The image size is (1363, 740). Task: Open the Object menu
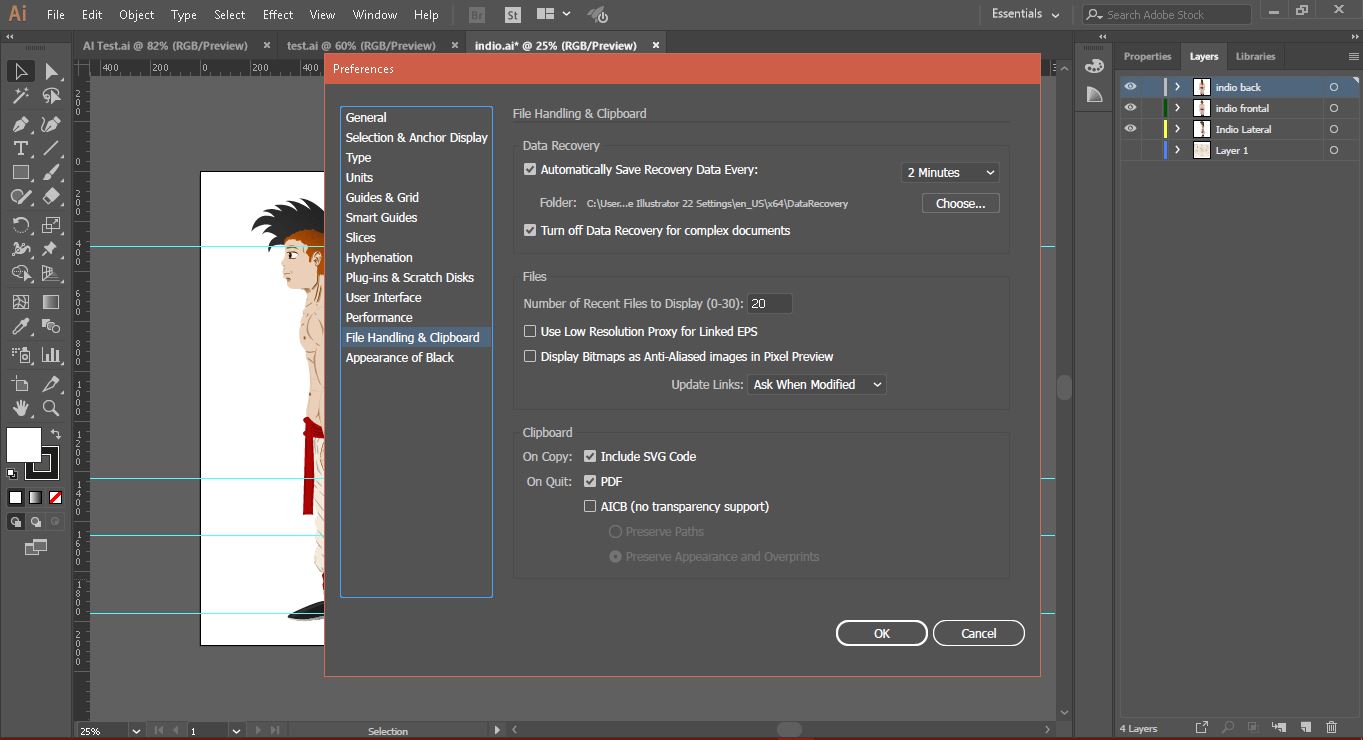136,14
